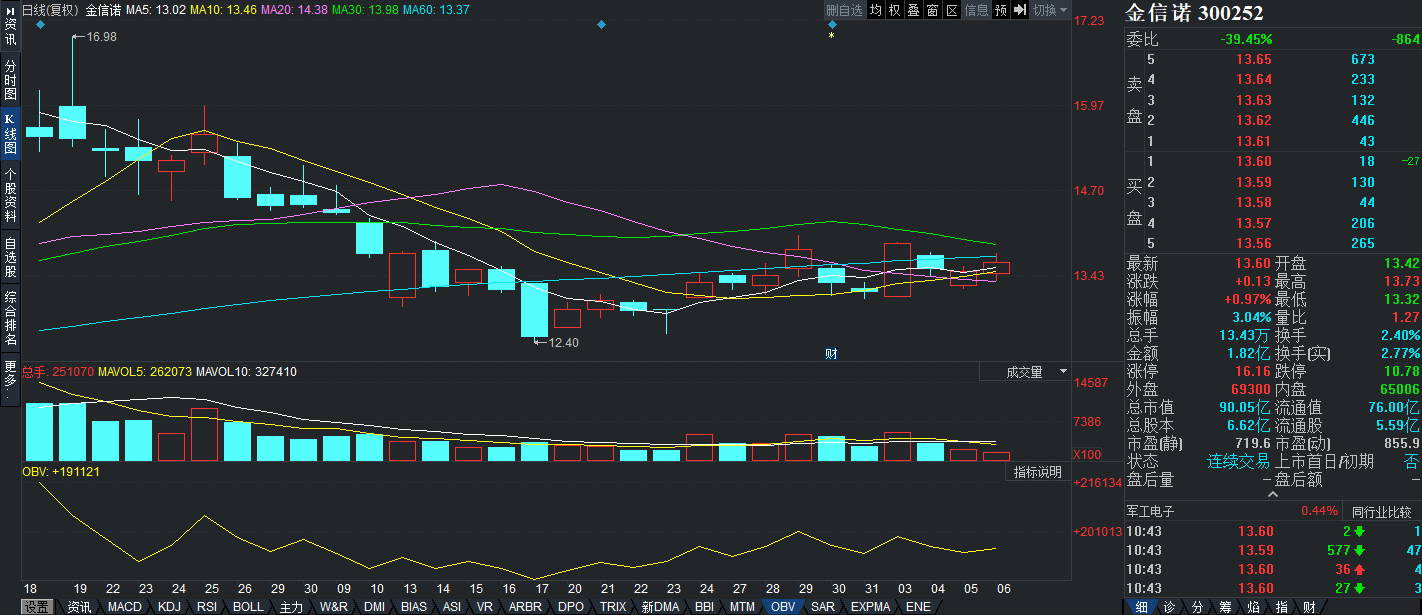Select the OBV indicator tab
The width and height of the screenshot is (1422, 615).
click(x=783, y=607)
